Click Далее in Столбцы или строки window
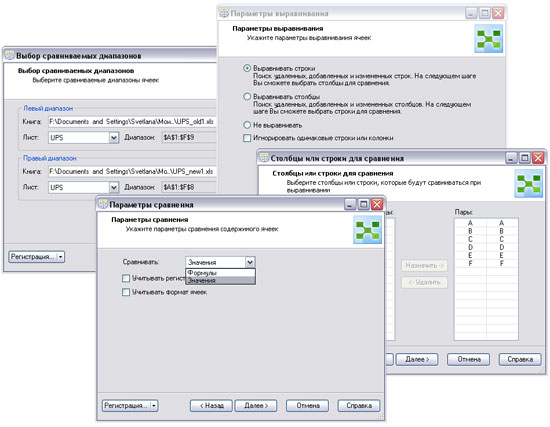The image size is (550, 427). pyautogui.click(x=417, y=359)
